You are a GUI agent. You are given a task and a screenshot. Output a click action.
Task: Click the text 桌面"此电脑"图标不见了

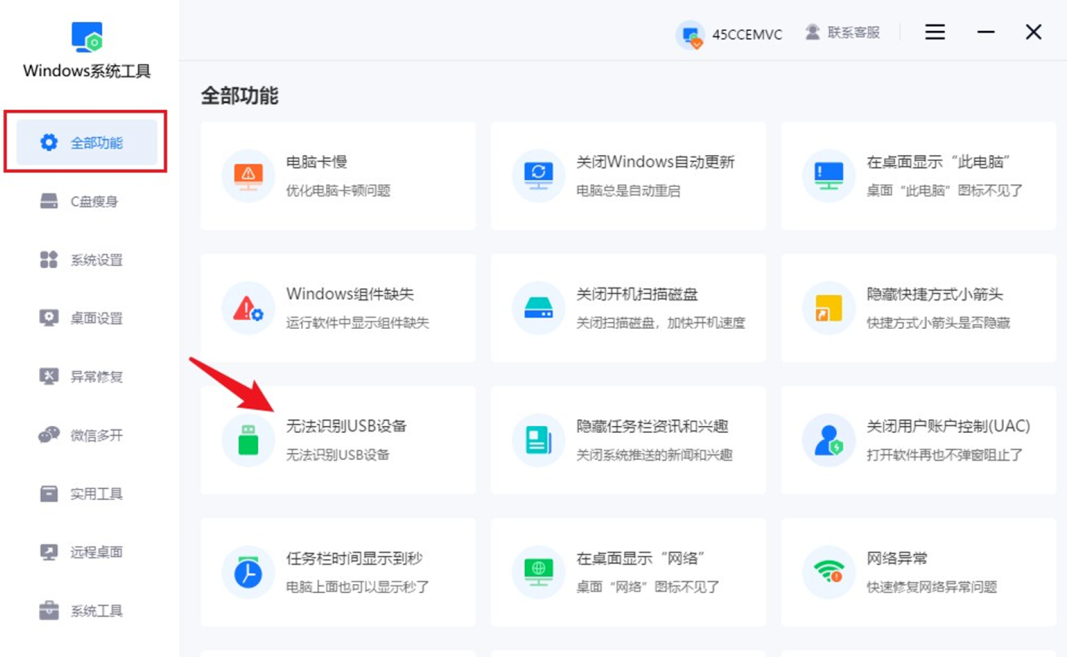coord(945,191)
